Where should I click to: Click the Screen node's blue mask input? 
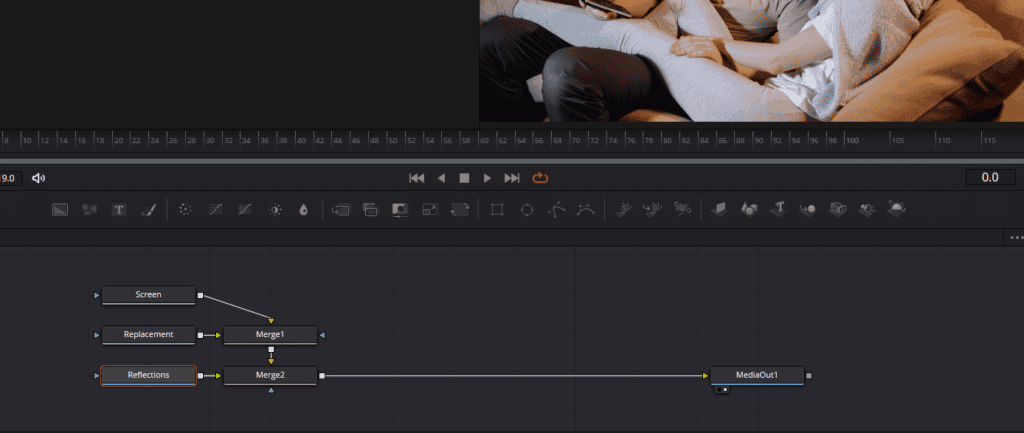tap(97, 295)
